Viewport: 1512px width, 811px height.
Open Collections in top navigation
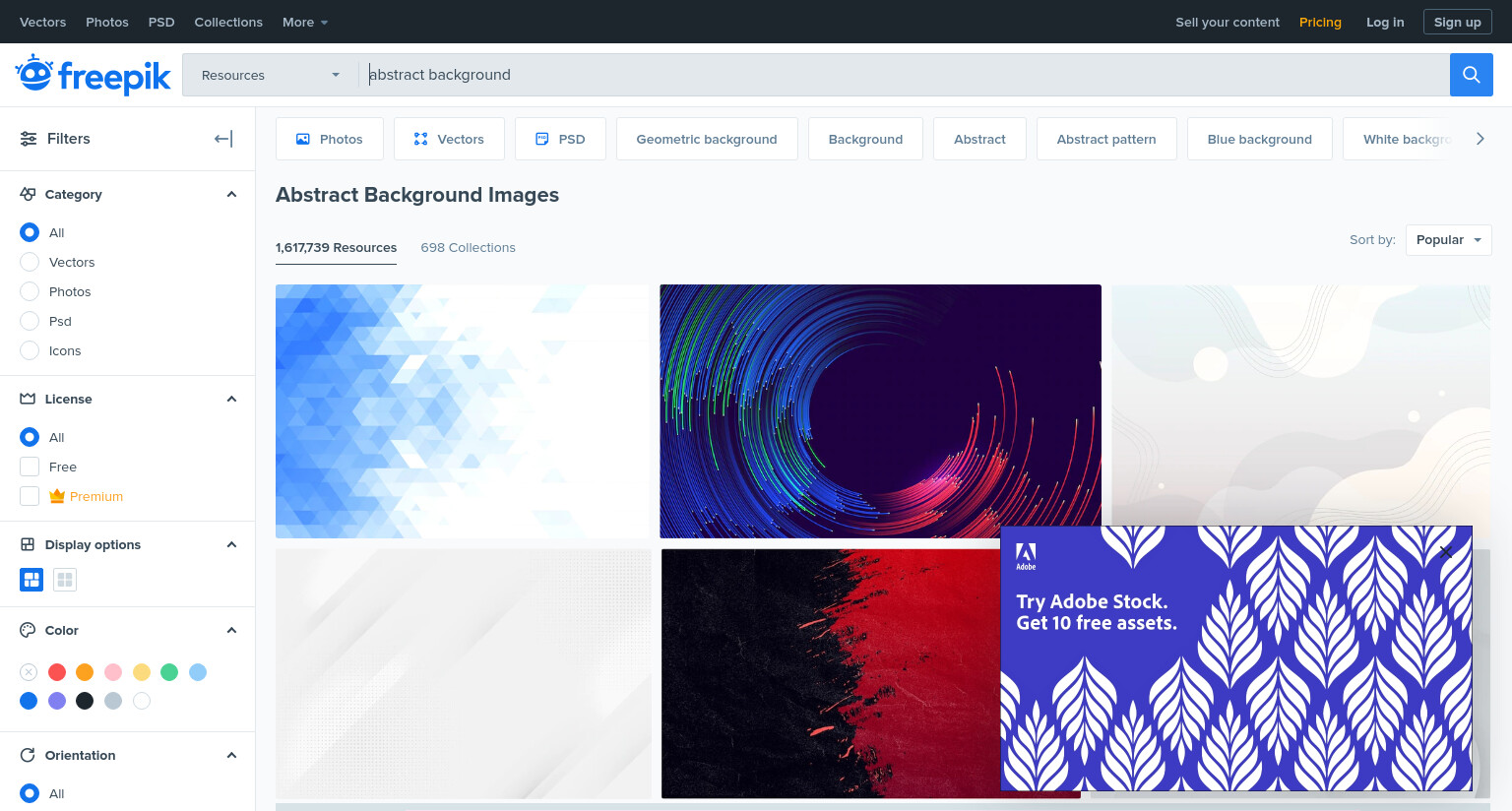tap(228, 22)
